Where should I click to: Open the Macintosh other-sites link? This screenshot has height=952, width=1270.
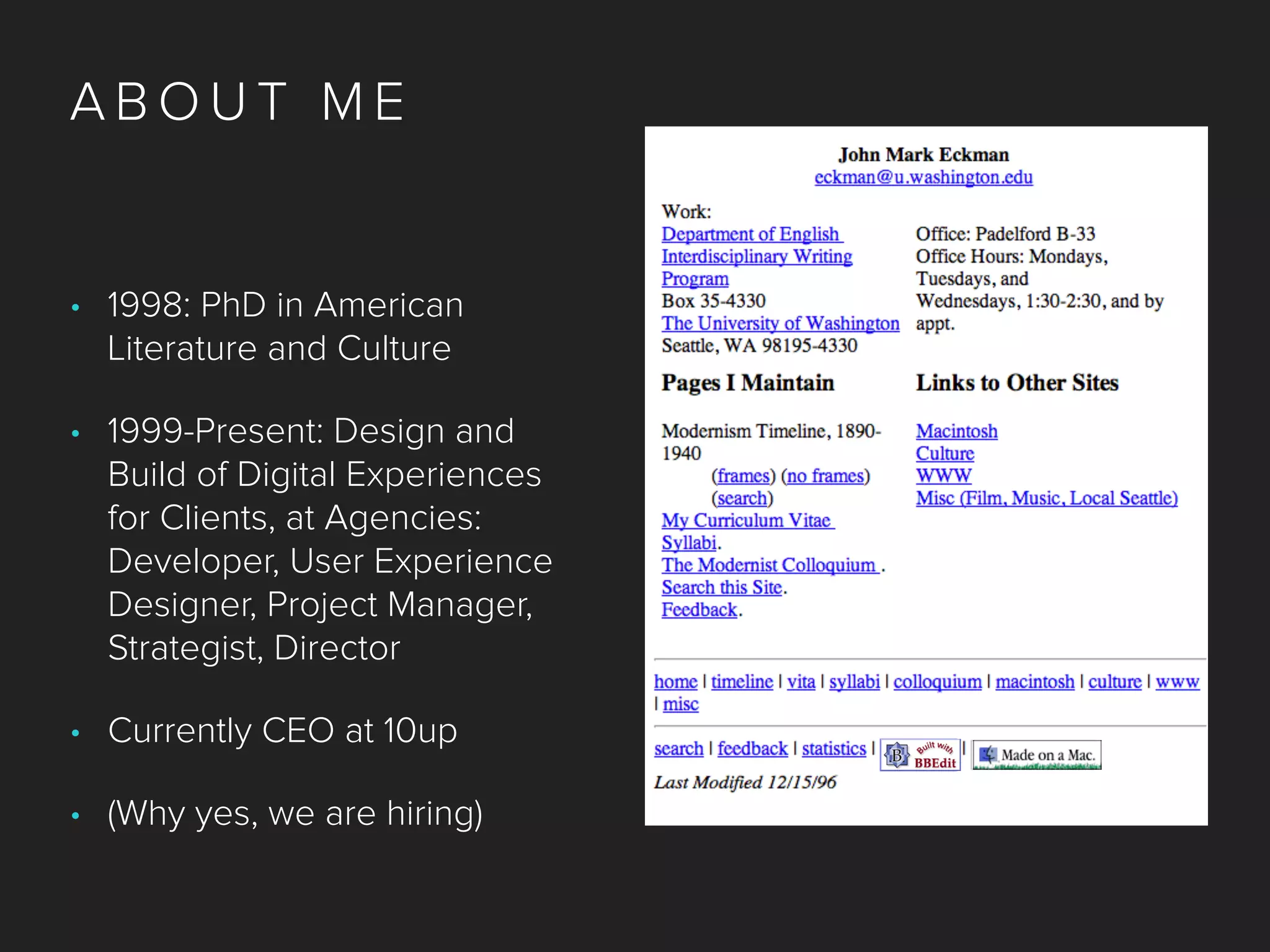[x=956, y=431]
